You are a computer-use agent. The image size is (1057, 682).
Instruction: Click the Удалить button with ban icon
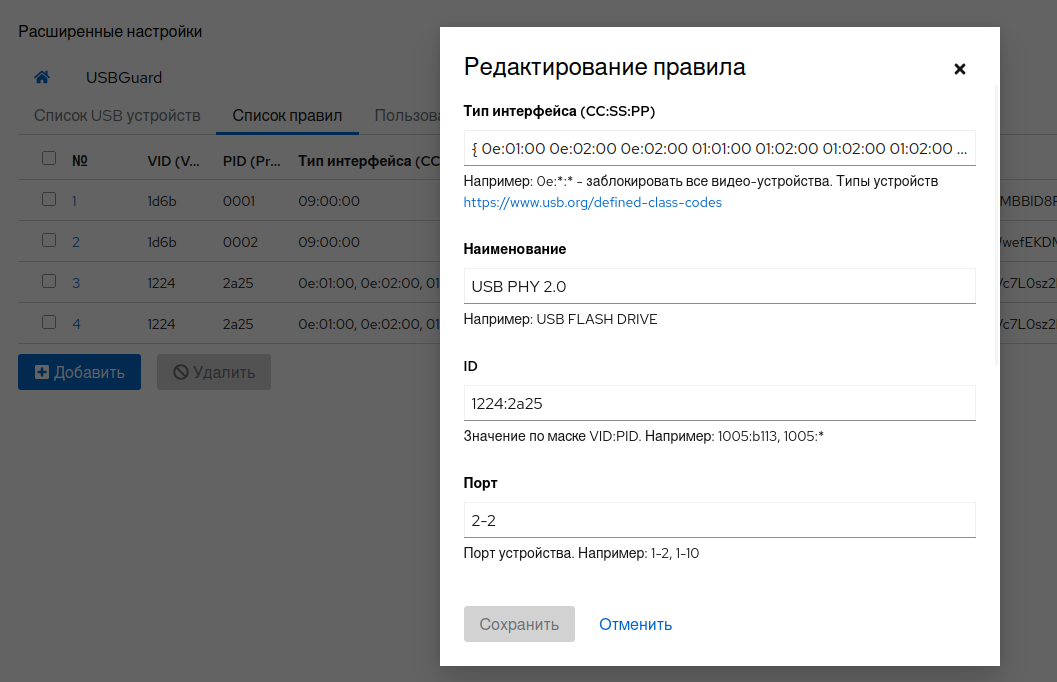213,372
